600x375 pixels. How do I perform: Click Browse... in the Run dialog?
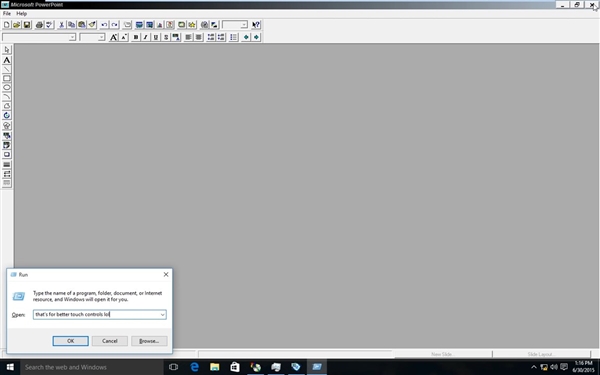pyautogui.click(x=149, y=341)
